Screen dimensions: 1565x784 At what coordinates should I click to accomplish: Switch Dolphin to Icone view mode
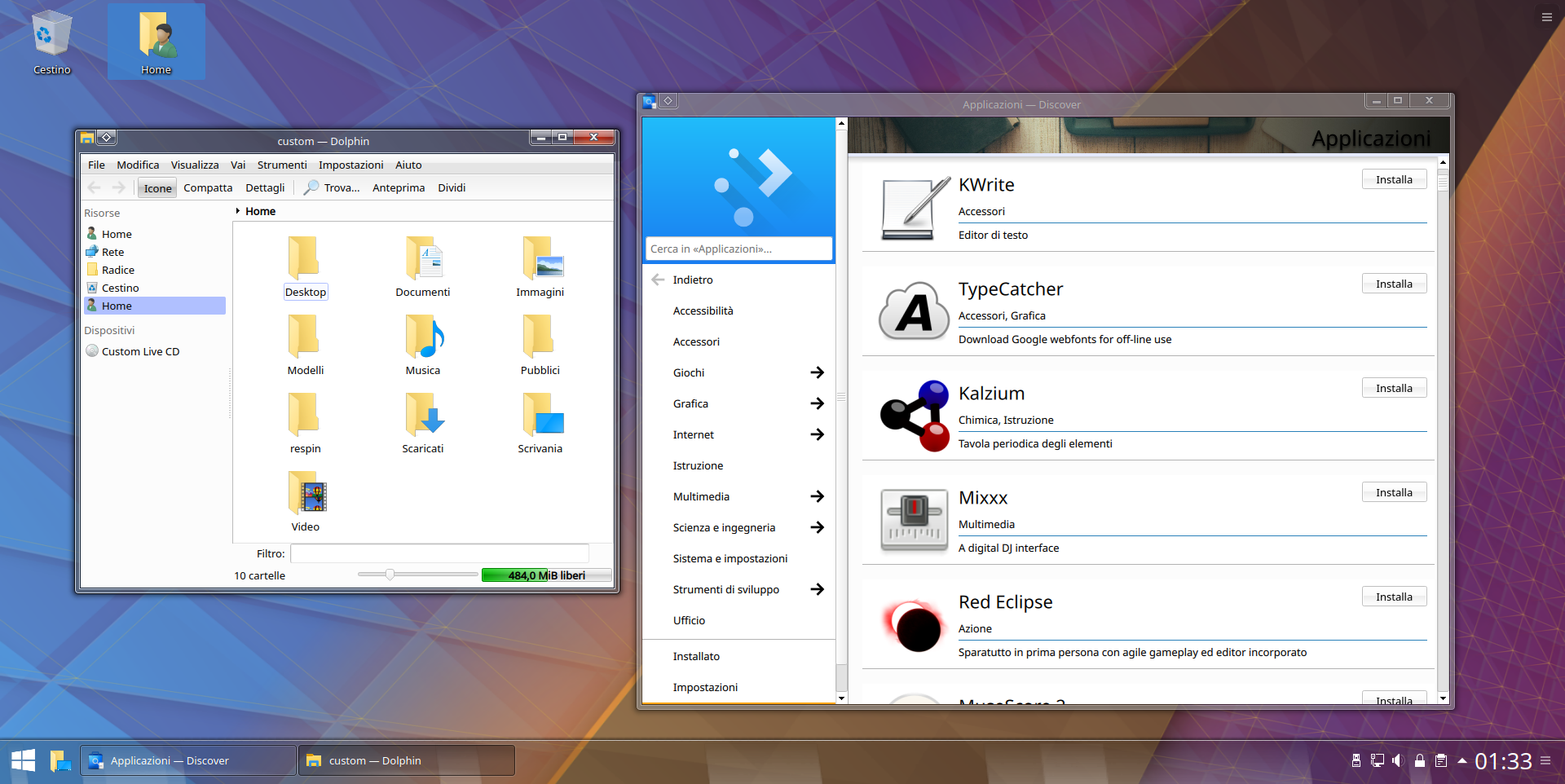157,188
